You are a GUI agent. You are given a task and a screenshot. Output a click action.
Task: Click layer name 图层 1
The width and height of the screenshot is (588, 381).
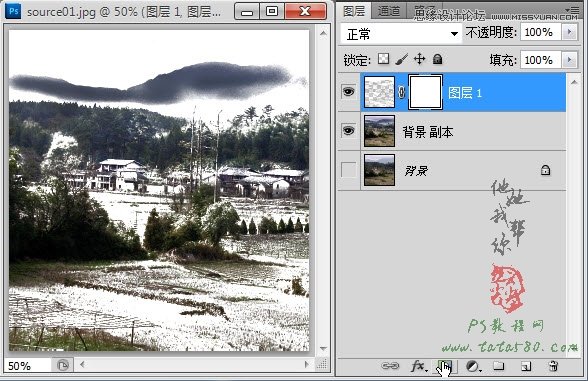pyautogui.click(x=465, y=93)
